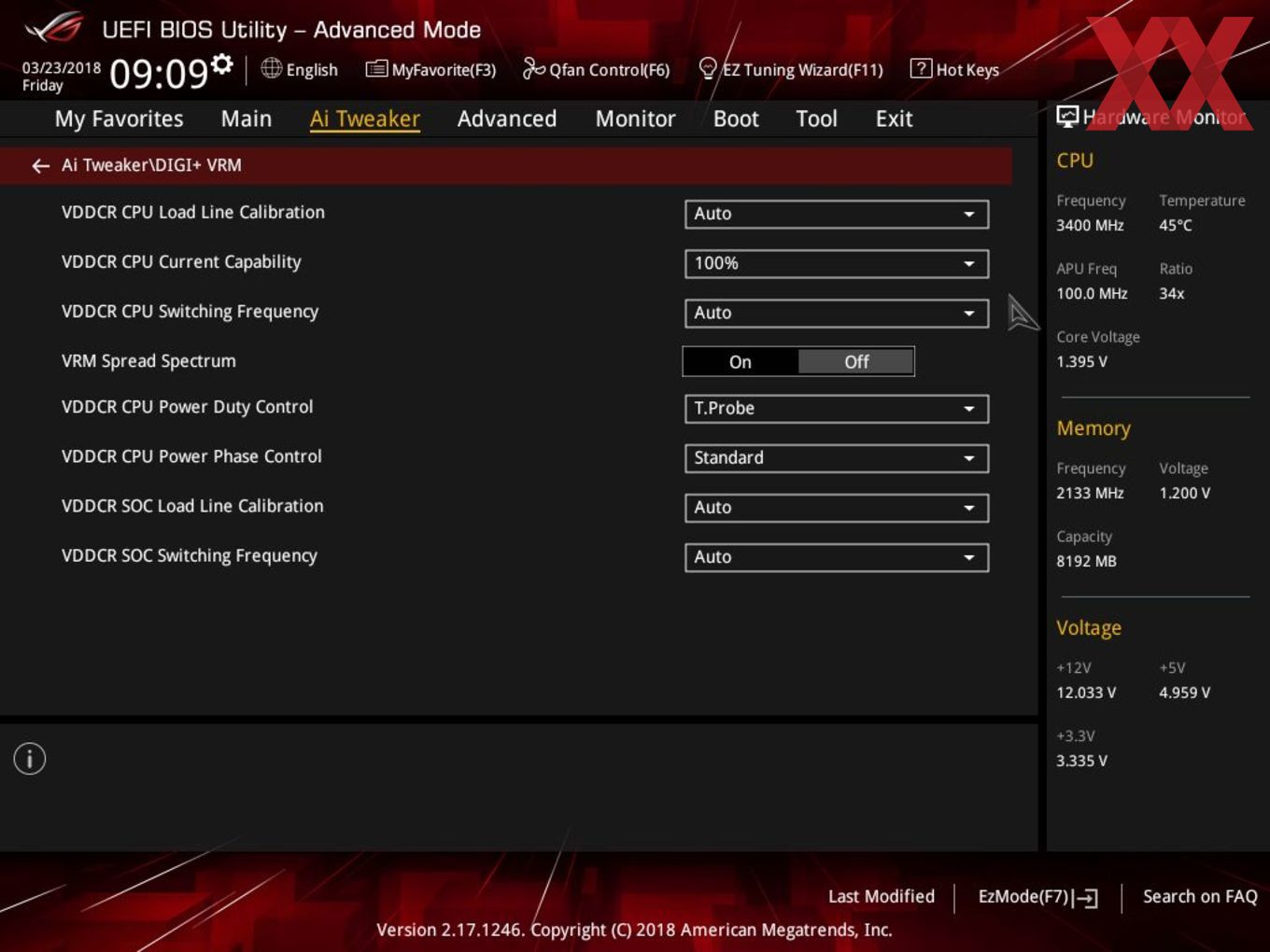The image size is (1270, 952).
Task: Open Qfan Control fan icon
Action: pos(533,68)
